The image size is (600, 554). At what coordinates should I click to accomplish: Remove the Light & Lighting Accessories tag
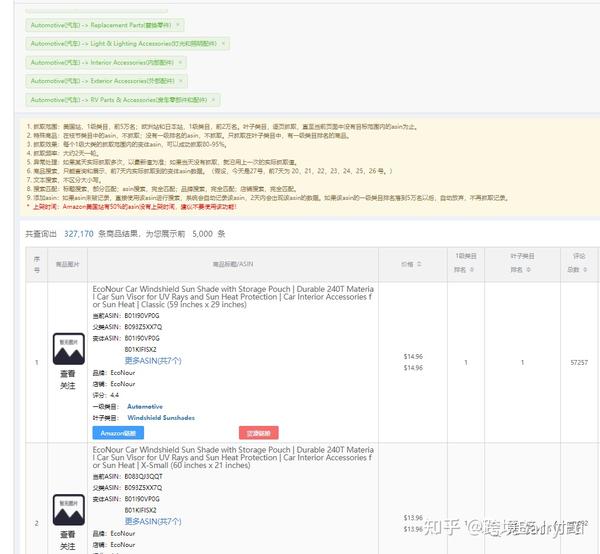pyautogui.click(x=223, y=44)
